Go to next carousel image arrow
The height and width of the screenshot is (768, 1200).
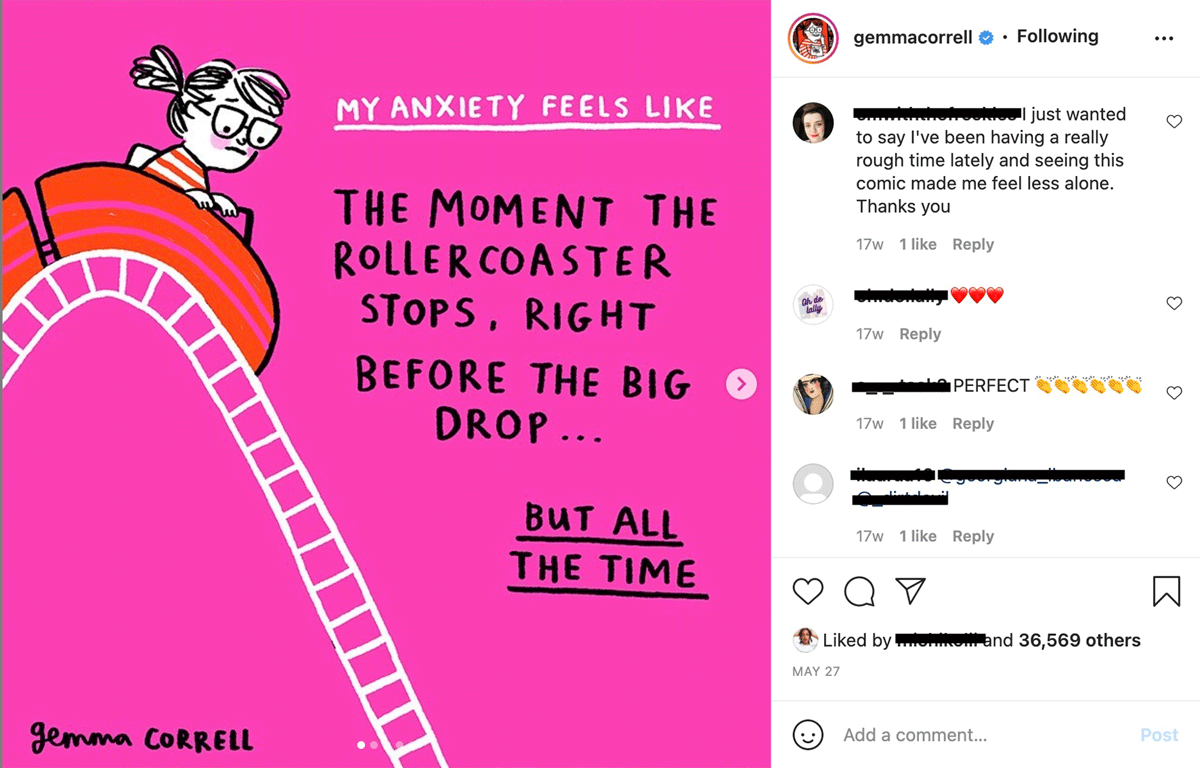(x=741, y=384)
